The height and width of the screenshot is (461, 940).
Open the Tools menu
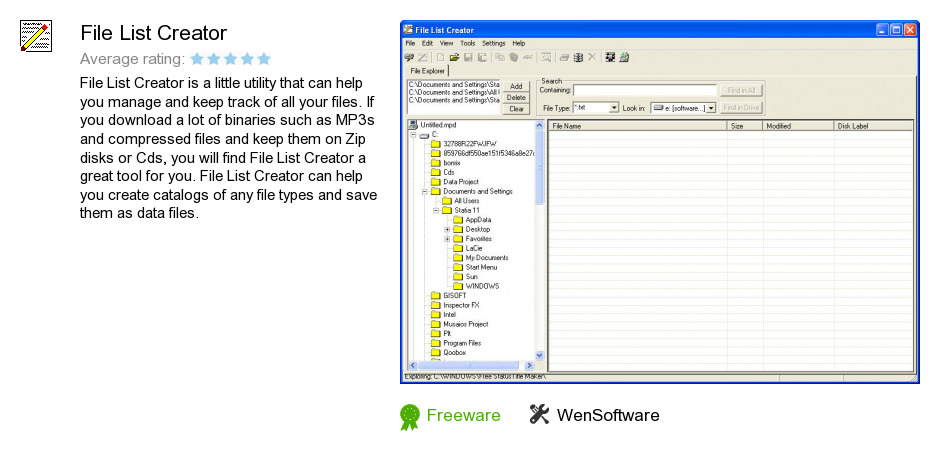point(468,43)
